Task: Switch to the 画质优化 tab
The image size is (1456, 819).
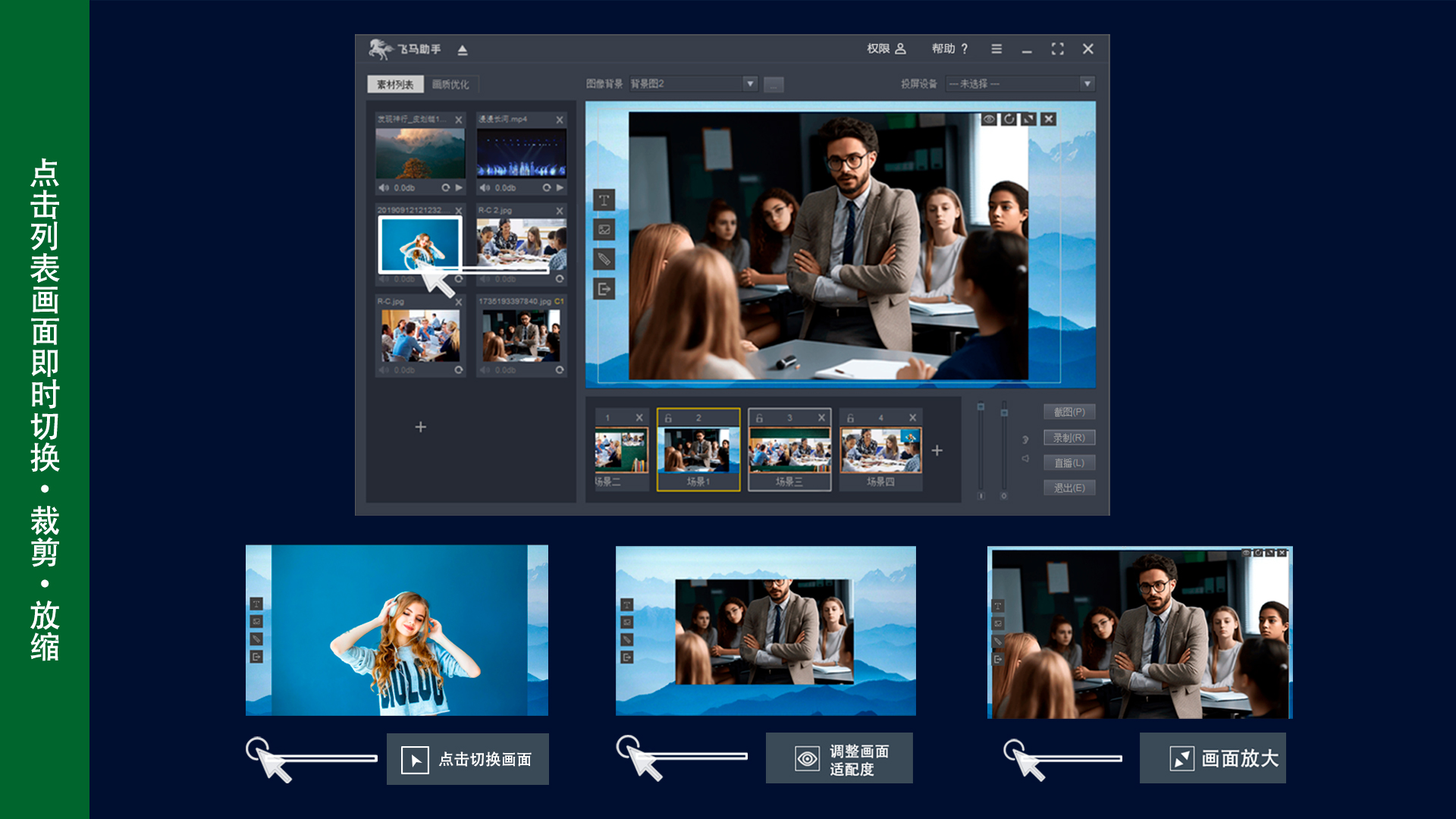Action: pos(450,84)
